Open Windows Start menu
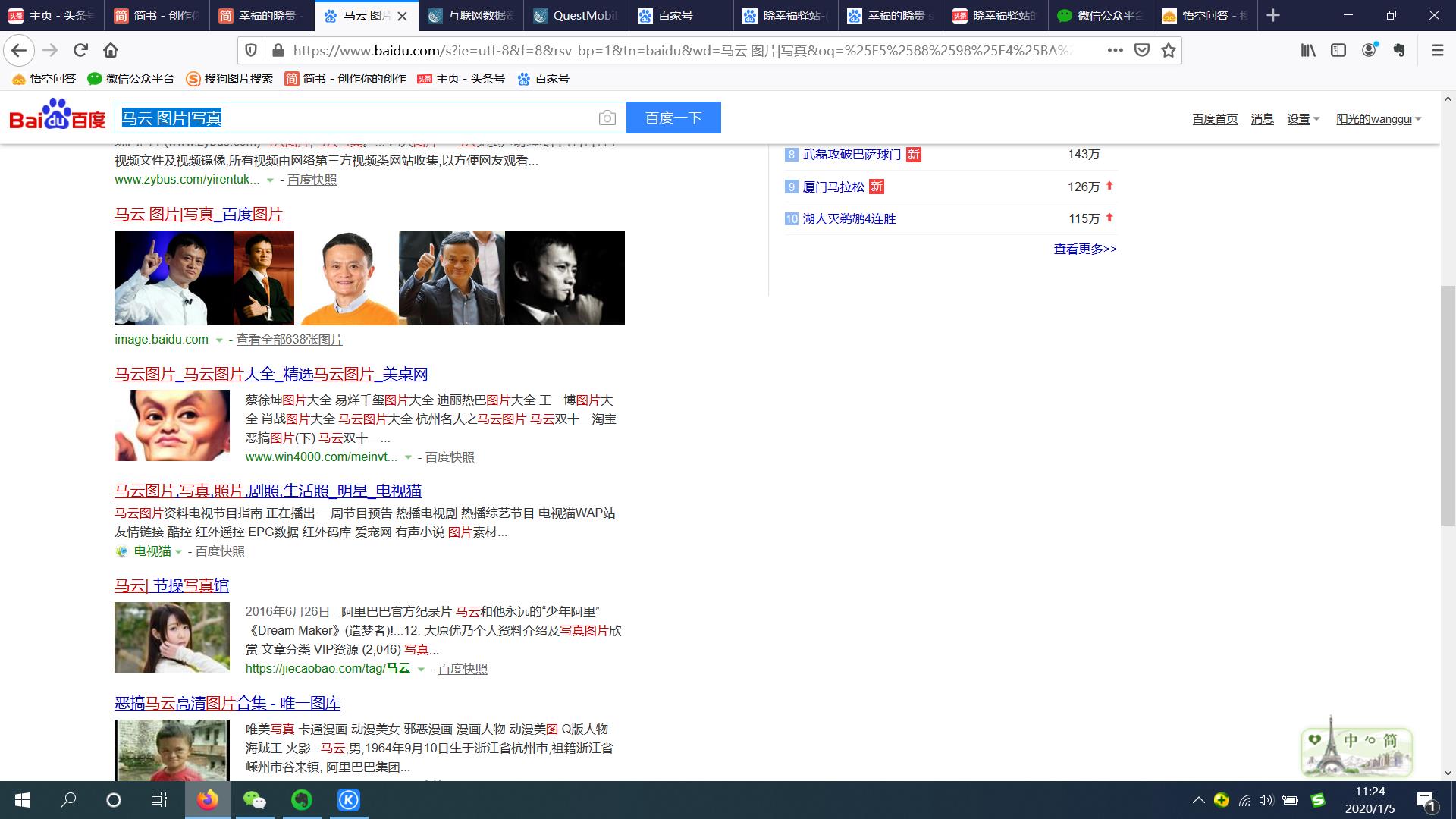1456x819 pixels. click(x=23, y=800)
